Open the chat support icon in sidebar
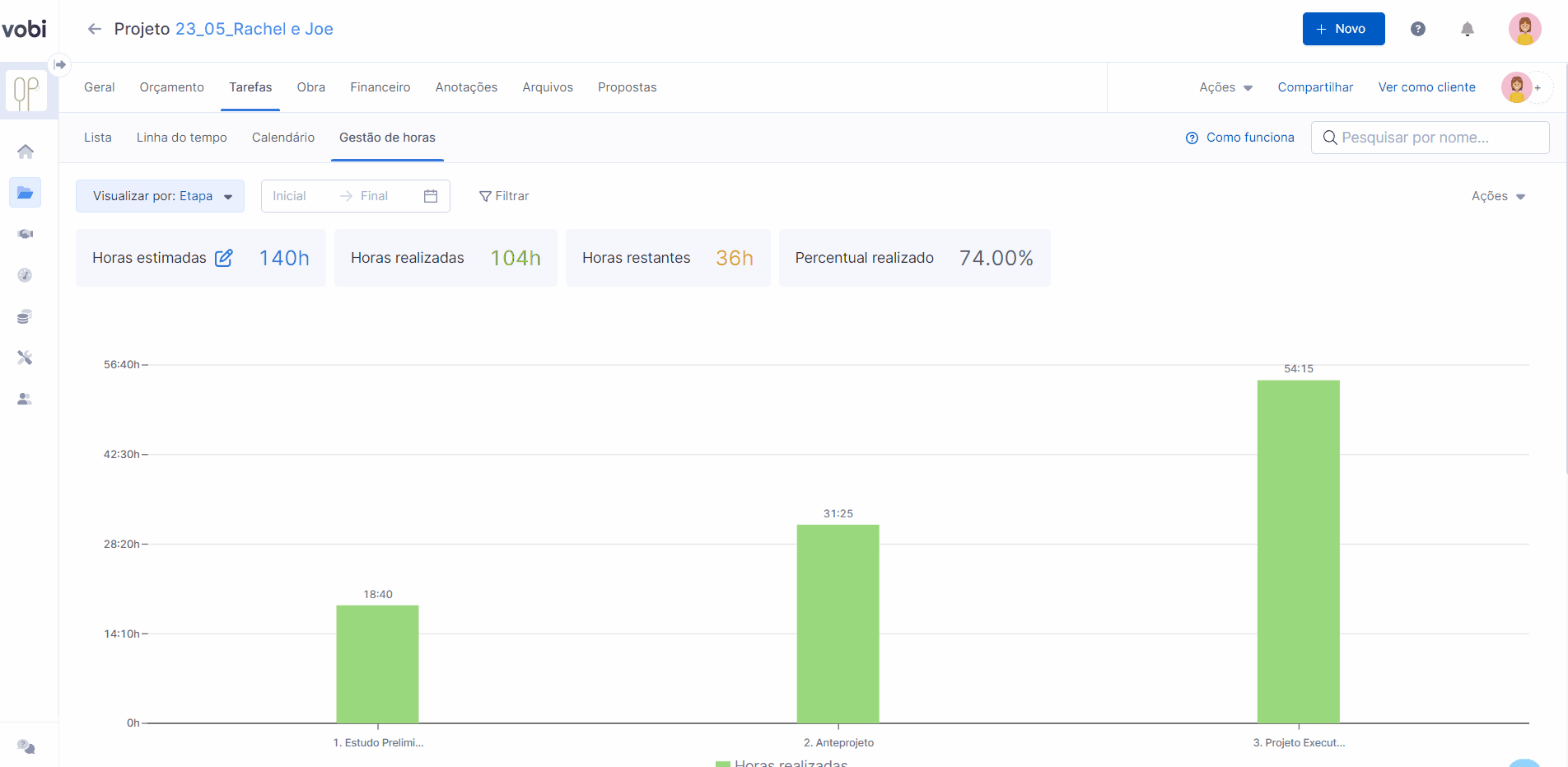This screenshot has width=1568, height=767. [x=26, y=746]
